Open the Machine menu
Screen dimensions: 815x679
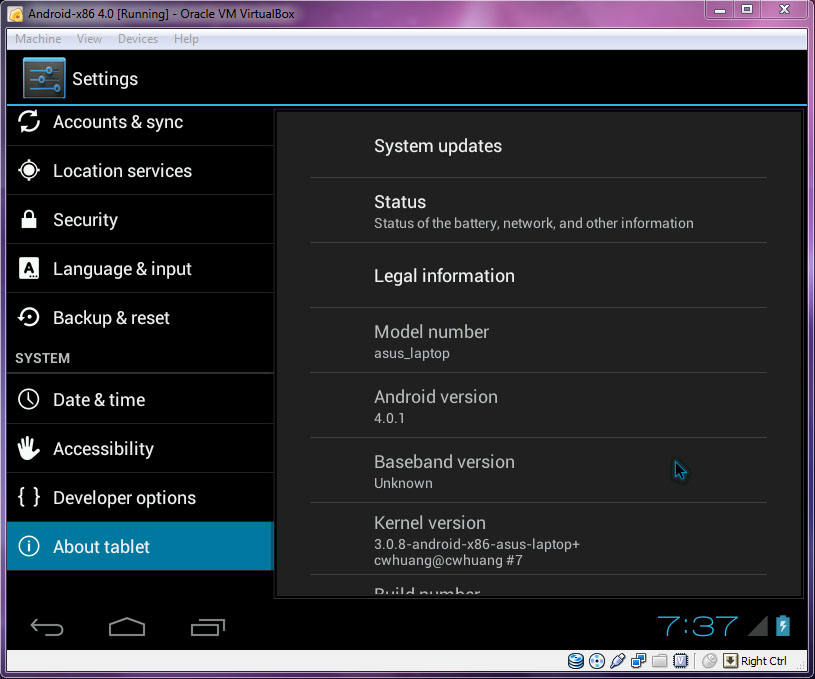pyautogui.click(x=38, y=39)
